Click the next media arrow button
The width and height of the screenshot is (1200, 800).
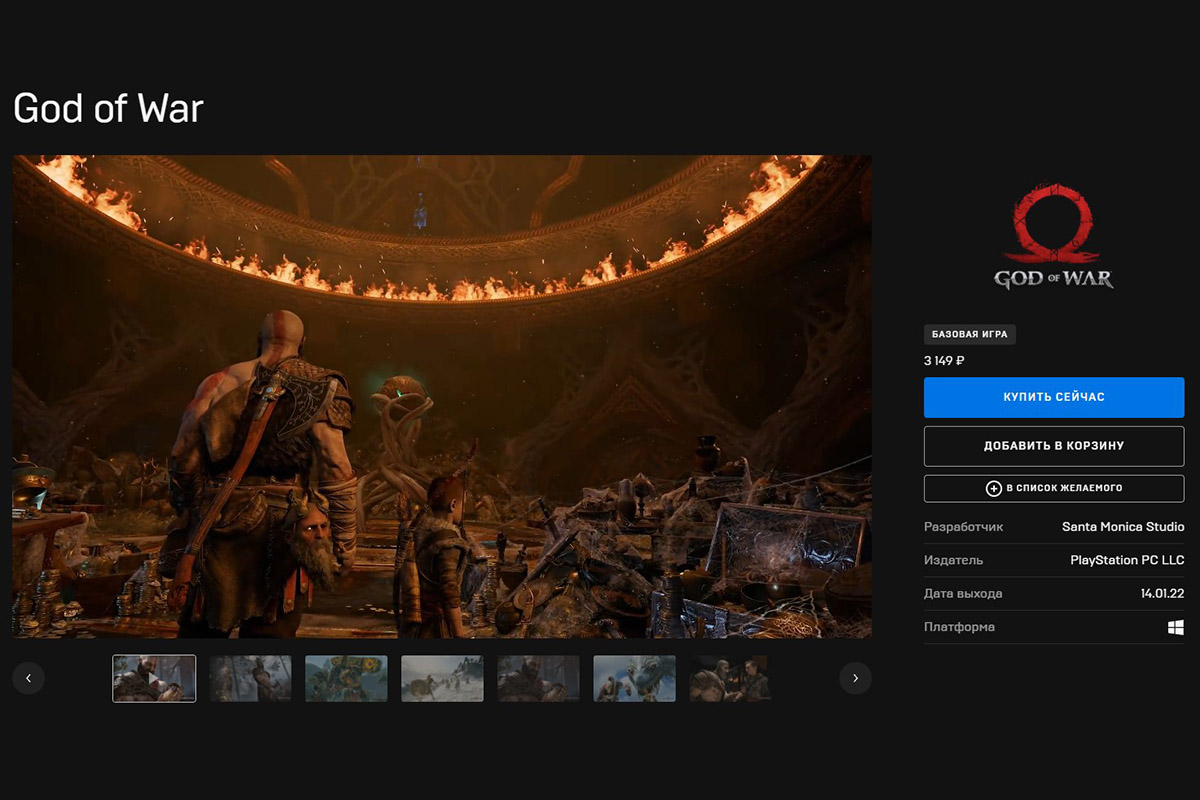point(855,678)
